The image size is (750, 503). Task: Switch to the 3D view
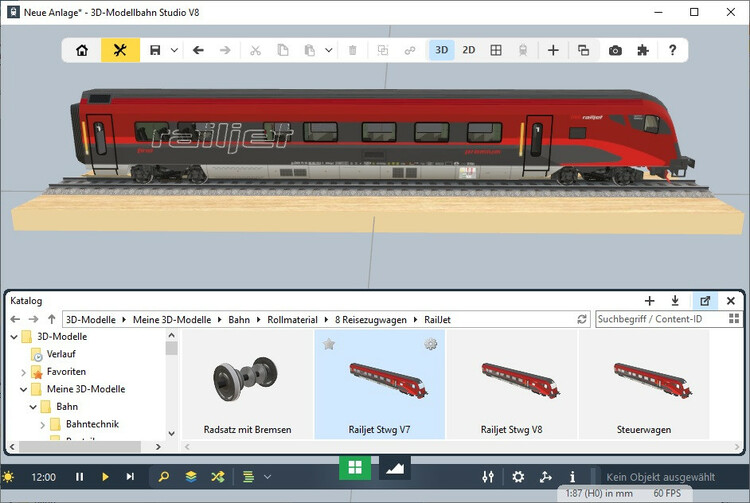pyautogui.click(x=441, y=50)
